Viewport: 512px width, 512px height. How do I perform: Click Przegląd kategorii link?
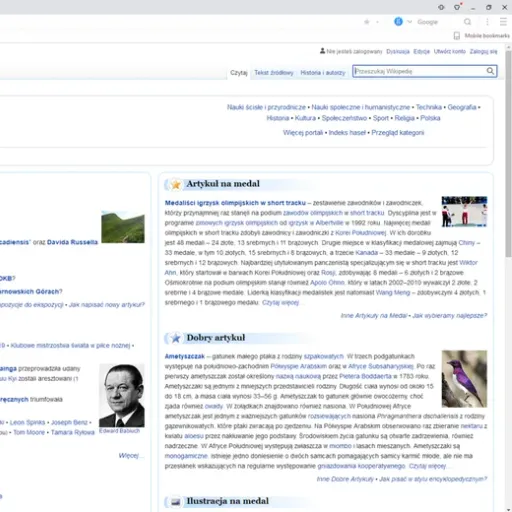pyautogui.click(x=398, y=133)
